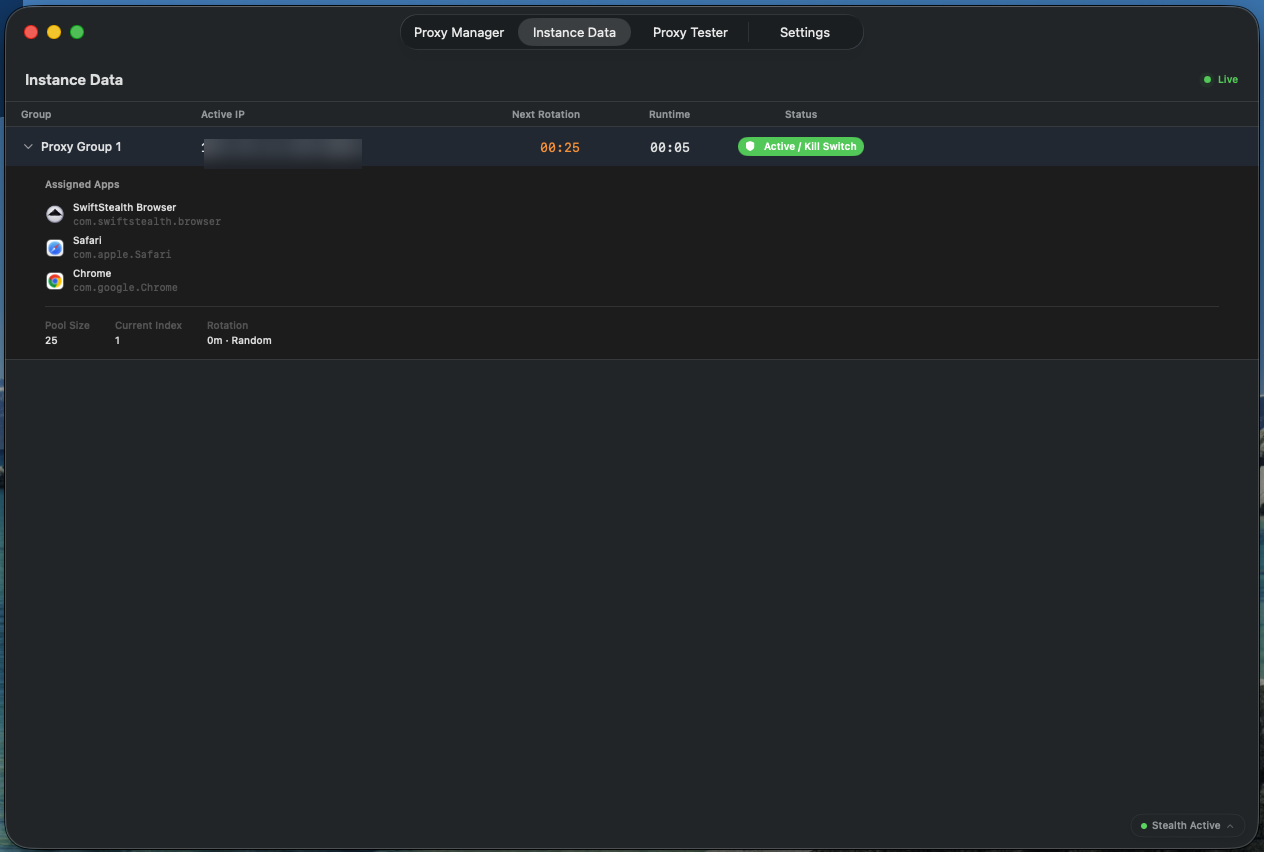Click the Rotation value 0m · Random
The width and height of the screenshot is (1264, 852).
click(239, 340)
